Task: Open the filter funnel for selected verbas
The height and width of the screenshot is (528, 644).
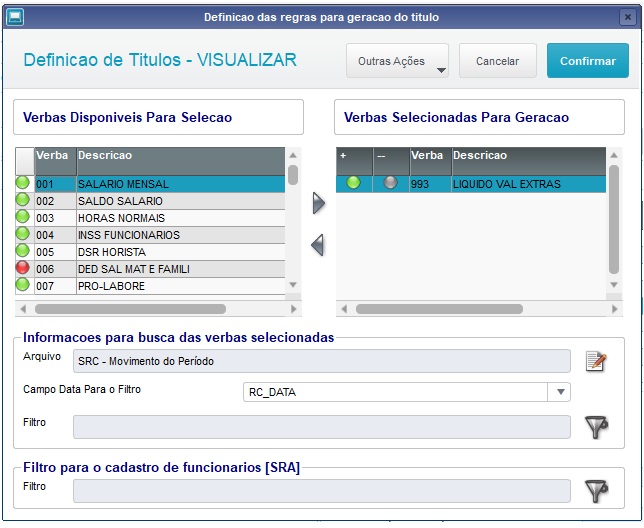Action: pyautogui.click(x=596, y=427)
